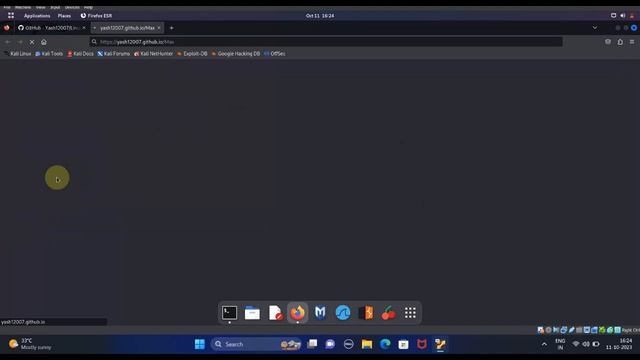Go back one page
Viewport: 640px width, 360px height.
8,42
